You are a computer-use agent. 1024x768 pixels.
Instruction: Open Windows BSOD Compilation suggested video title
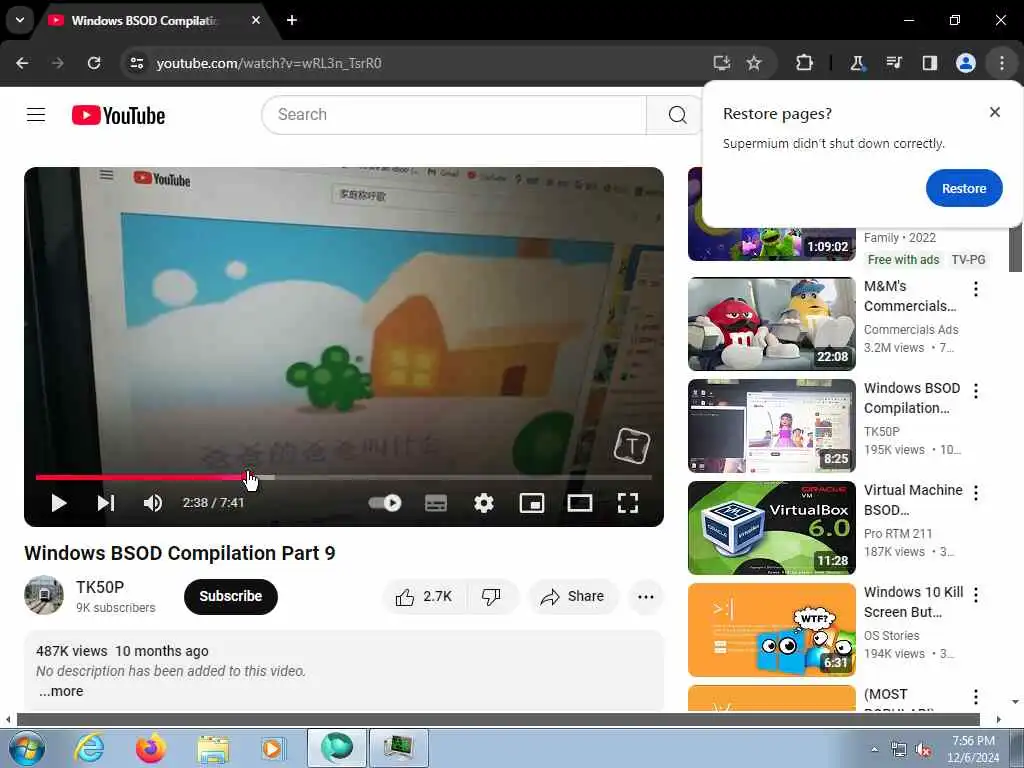point(912,398)
